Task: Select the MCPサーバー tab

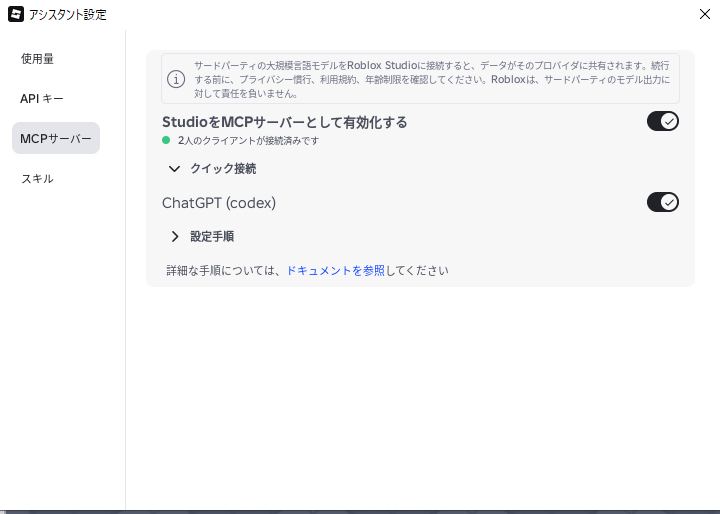Action: [56, 138]
